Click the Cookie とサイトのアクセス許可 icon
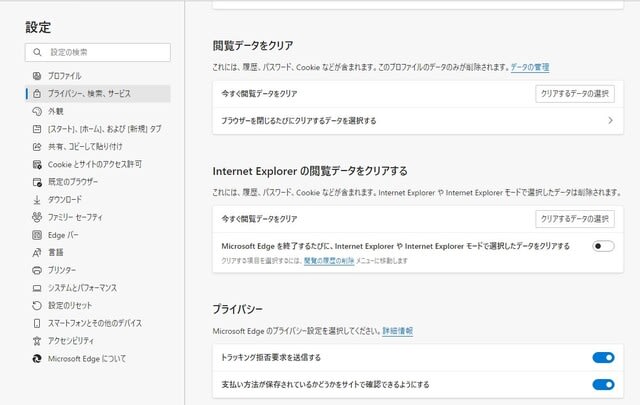The height and width of the screenshot is (405, 640). (x=37, y=165)
